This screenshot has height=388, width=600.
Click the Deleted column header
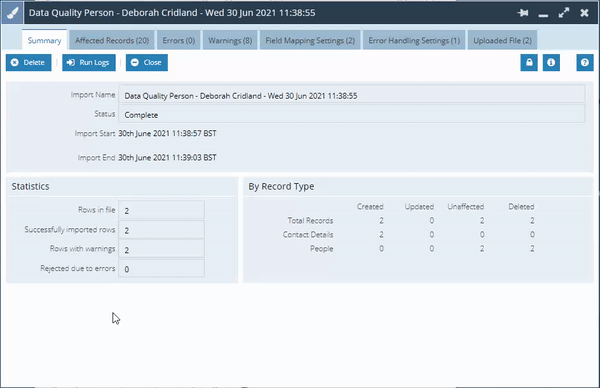521,207
